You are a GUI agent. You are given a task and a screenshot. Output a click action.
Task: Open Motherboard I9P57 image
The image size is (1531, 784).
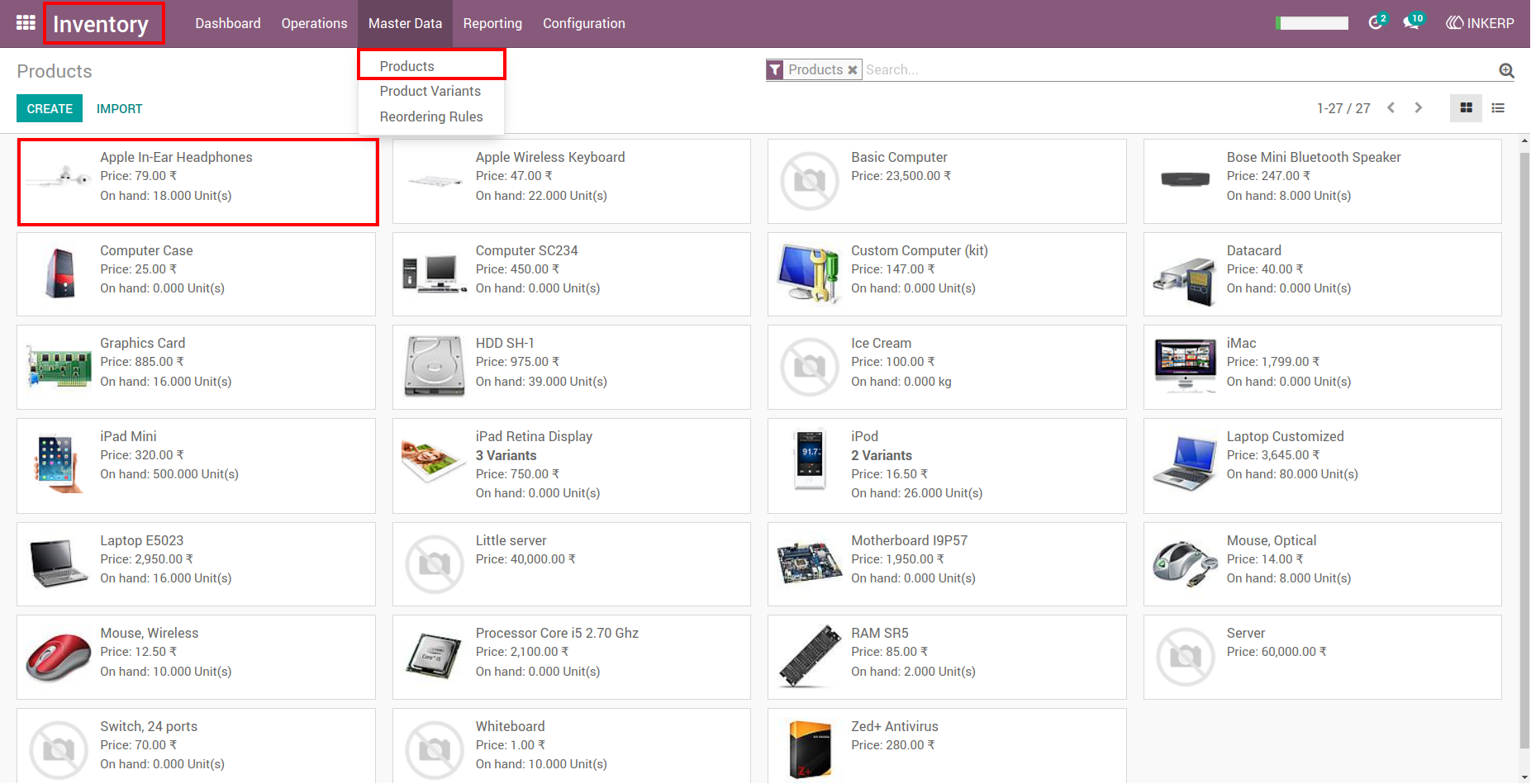pyautogui.click(x=810, y=563)
